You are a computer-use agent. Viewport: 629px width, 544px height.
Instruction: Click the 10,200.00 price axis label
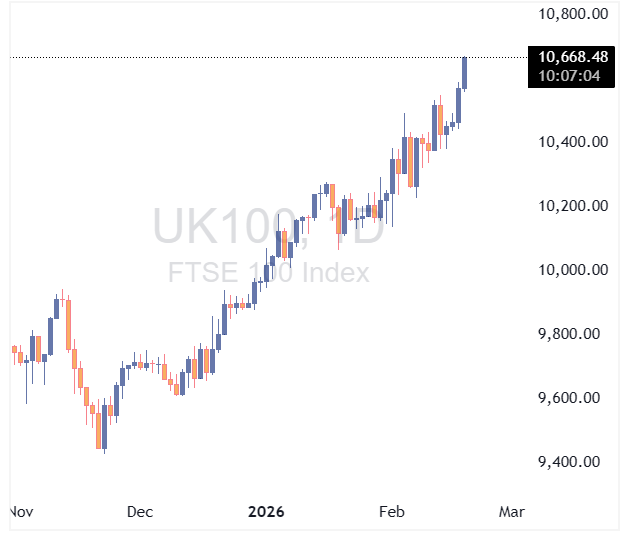click(x=573, y=206)
